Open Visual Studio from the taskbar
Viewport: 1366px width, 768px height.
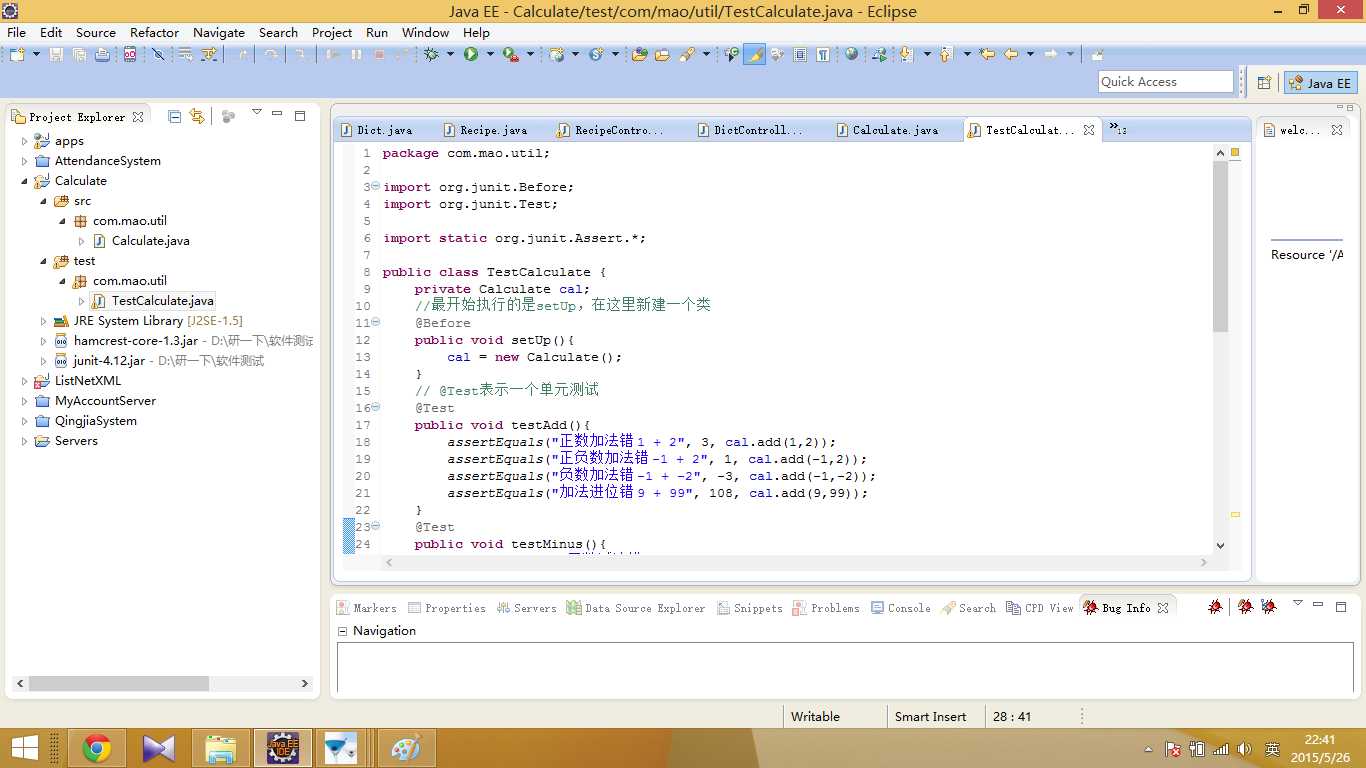point(159,748)
